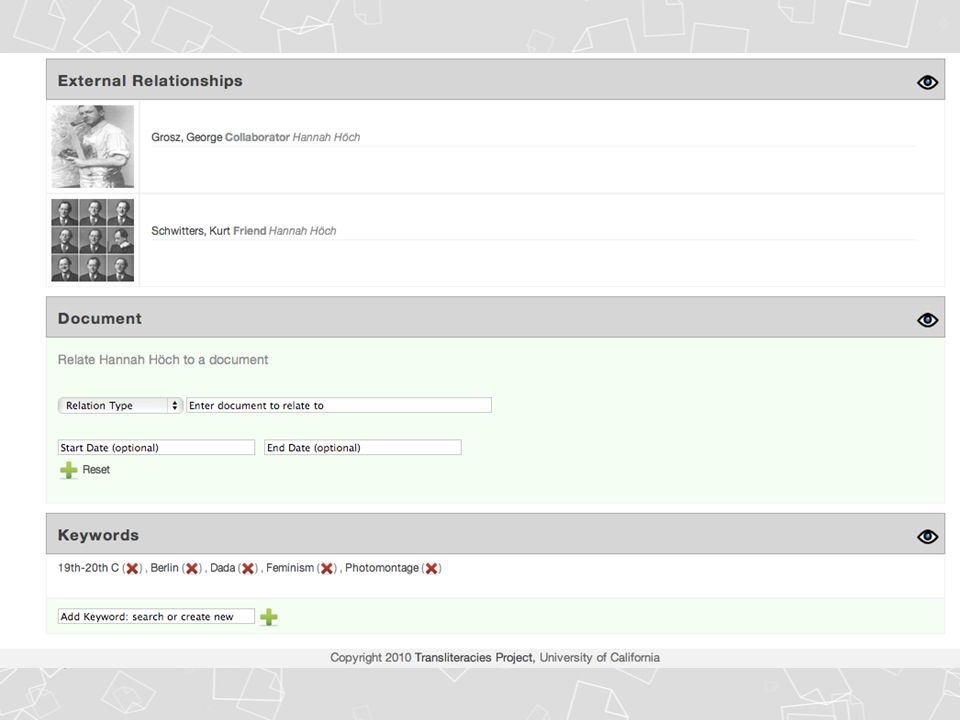Focus the Enter document to relate to field

click(339, 405)
